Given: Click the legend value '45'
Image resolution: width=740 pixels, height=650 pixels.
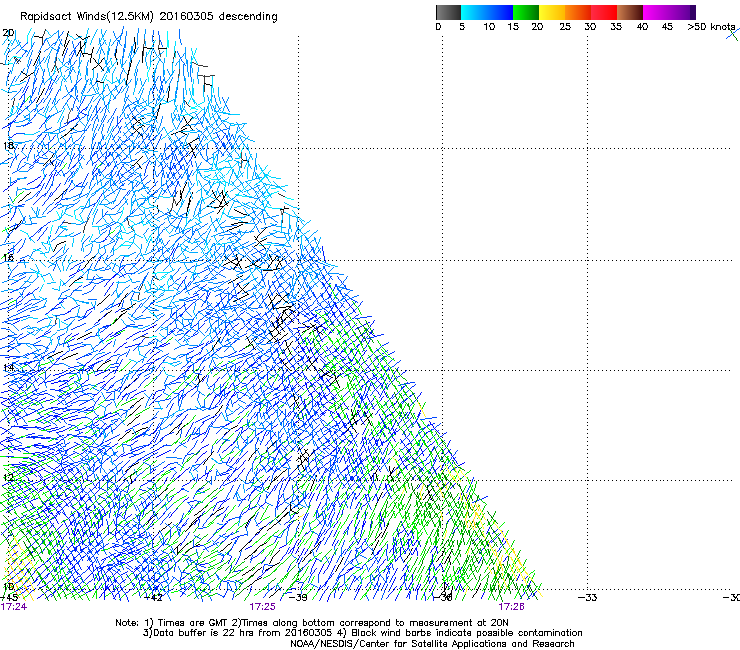Looking at the screenshot, I should 667,27.
